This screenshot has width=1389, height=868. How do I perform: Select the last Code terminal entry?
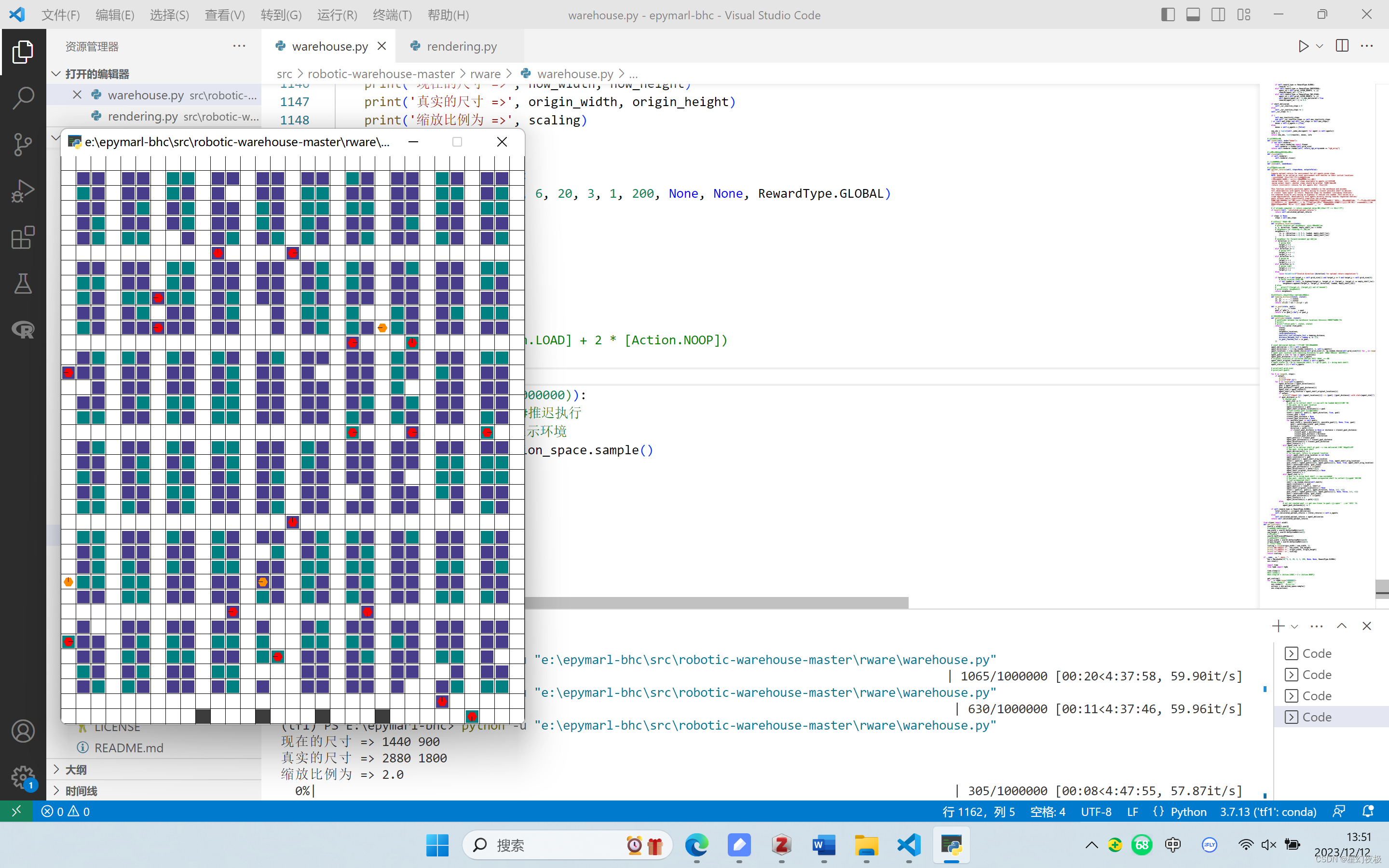point(1331,717)
